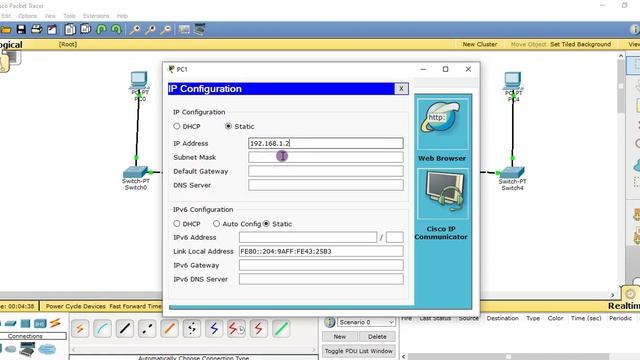Open the Options menu

[27, 16]
